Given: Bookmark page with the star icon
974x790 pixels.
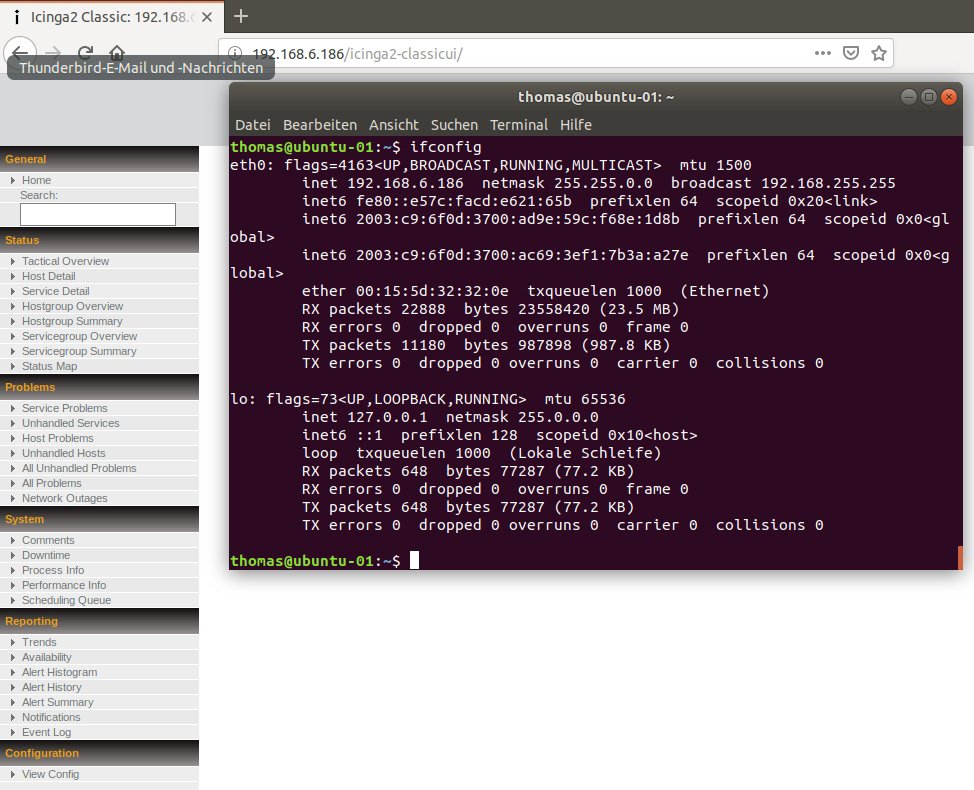Looking at the screenshot, I should [x=878, y=53].
